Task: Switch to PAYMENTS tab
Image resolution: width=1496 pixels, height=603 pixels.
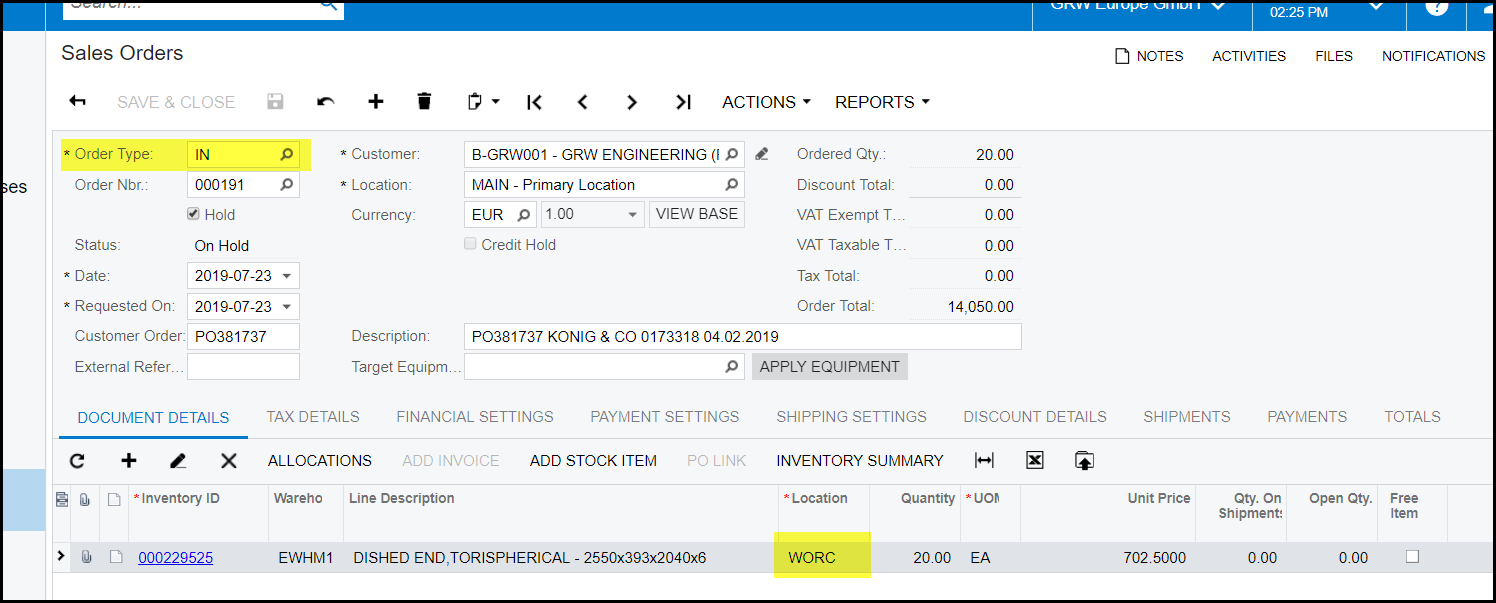Action: (x=1307, y=417)
